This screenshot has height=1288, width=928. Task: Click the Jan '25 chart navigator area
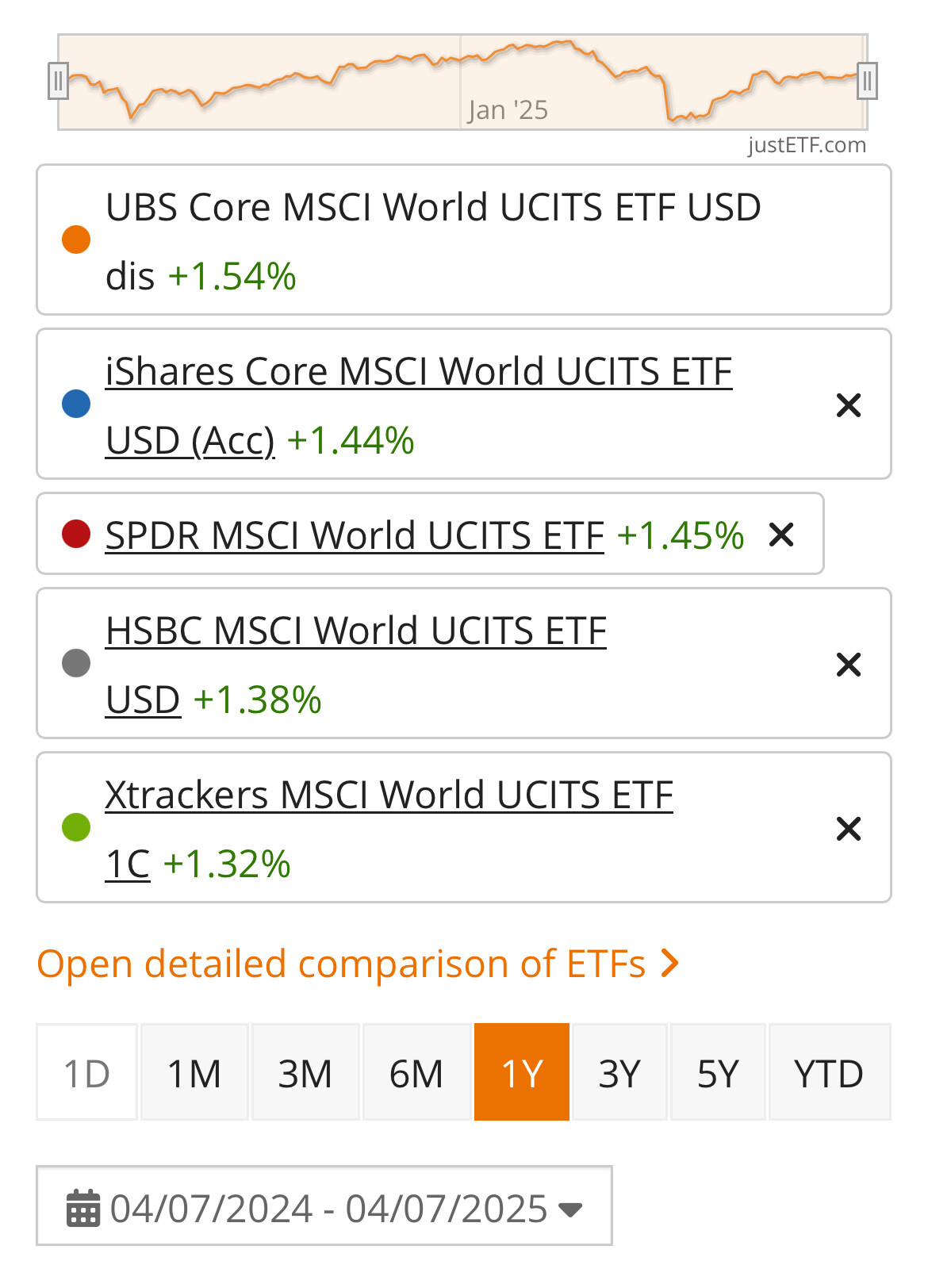pyautogui.click(x=508, y=109)
